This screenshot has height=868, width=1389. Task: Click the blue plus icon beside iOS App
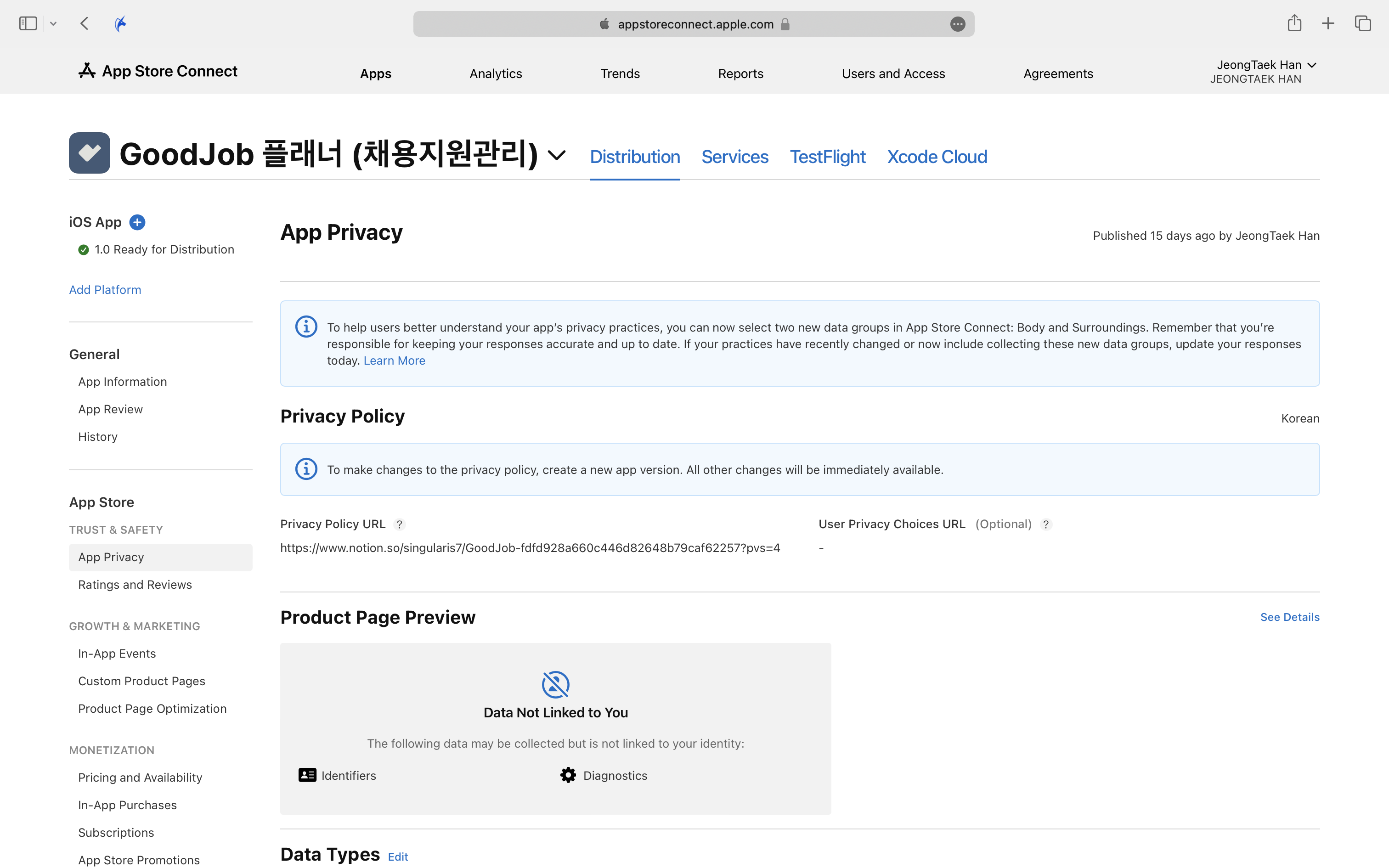coord(137,222)
